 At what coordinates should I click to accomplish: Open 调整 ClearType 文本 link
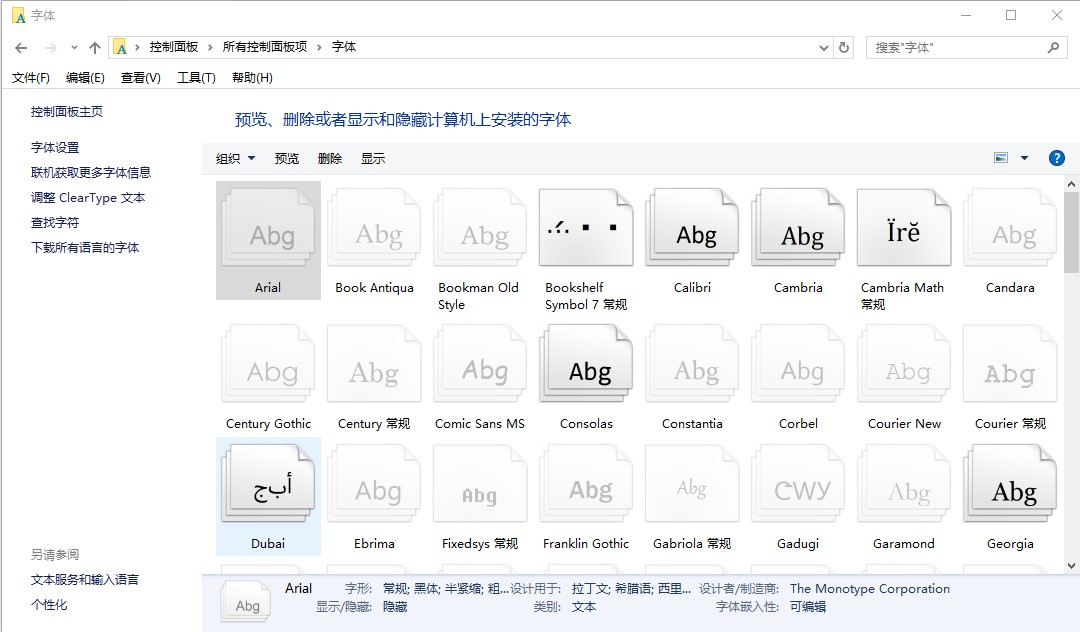click(x=88, y=198)
